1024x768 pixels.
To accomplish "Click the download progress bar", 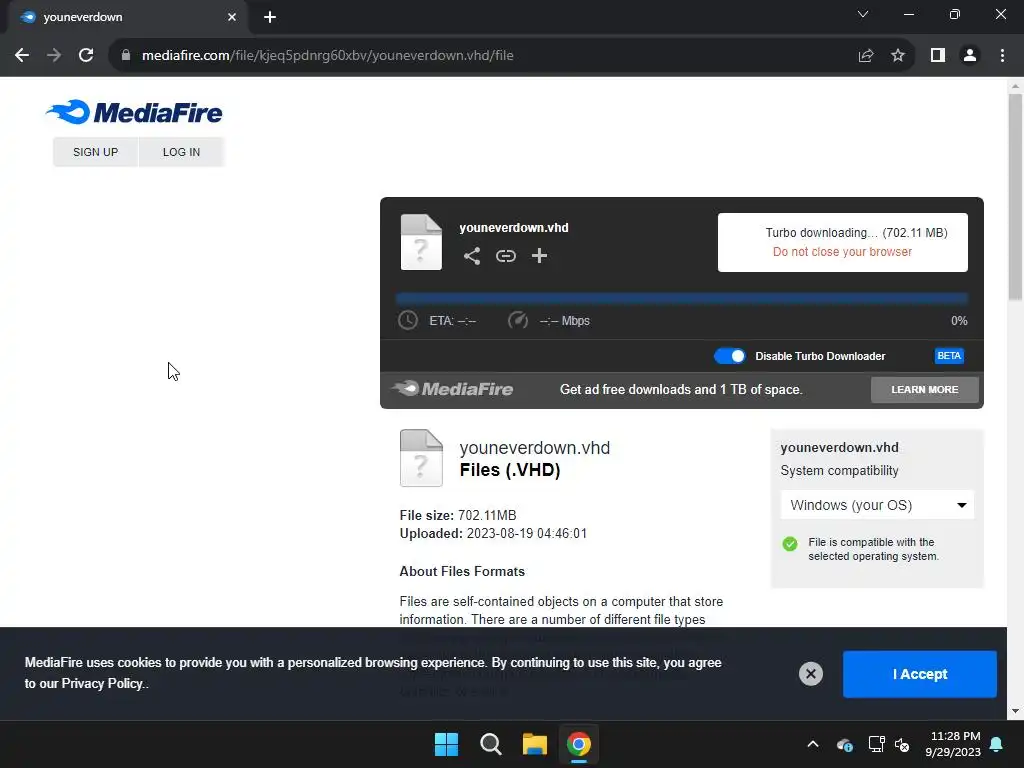I will tap(681, 298).
